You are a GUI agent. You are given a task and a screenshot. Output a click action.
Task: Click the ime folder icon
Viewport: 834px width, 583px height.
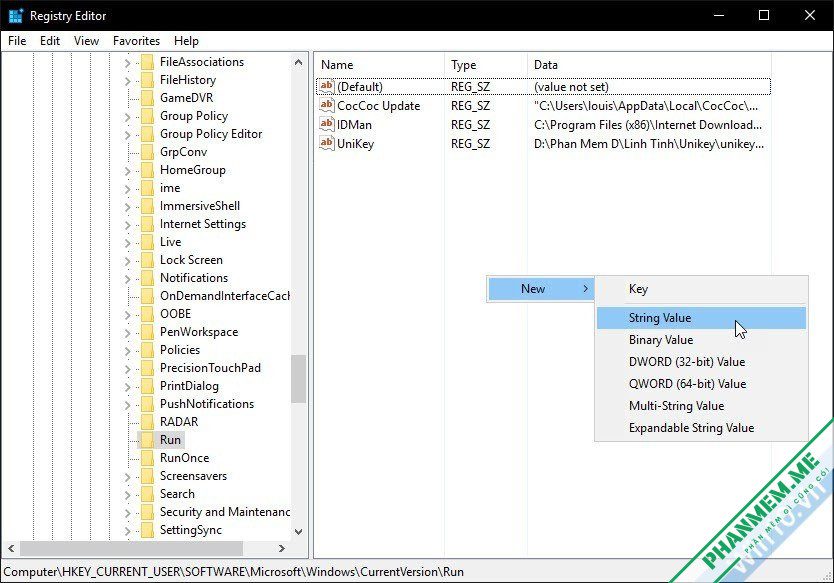click(x=147, y=188)
